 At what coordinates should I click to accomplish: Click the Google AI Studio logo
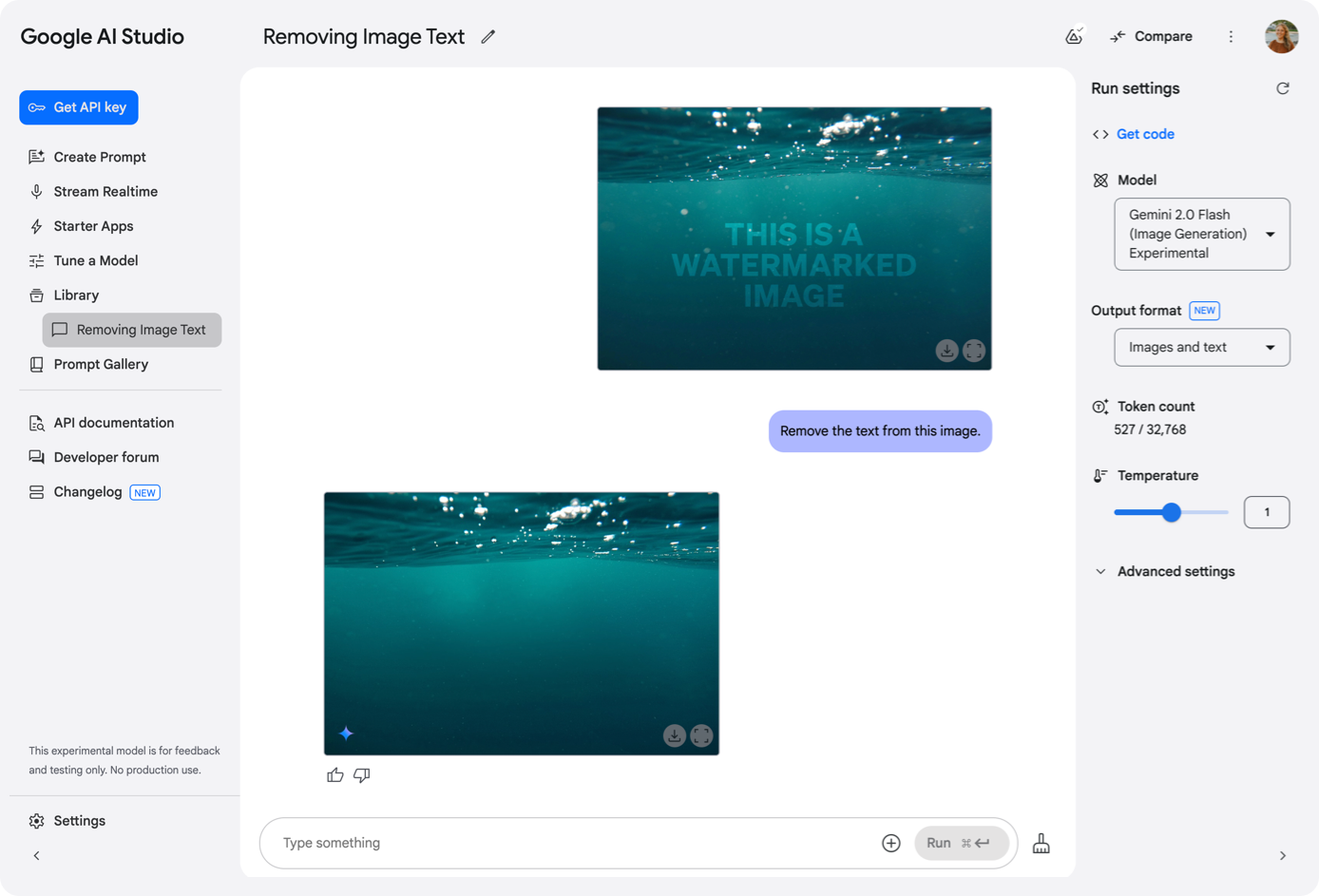pyautogui.click(x=103, y=37)
